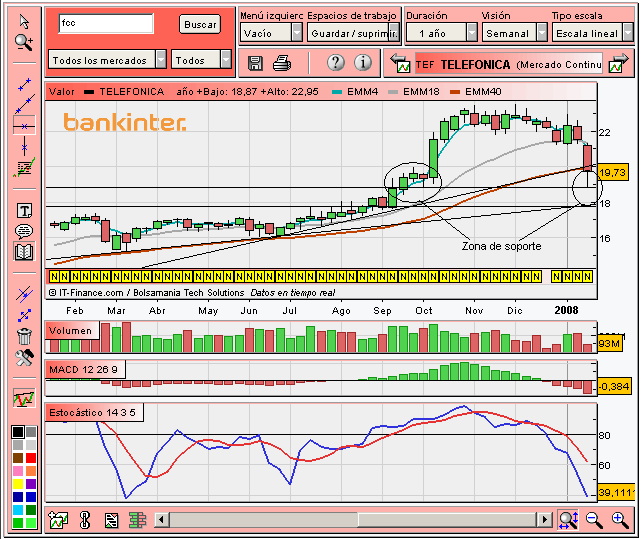Print the chart with printer icon

282,63
